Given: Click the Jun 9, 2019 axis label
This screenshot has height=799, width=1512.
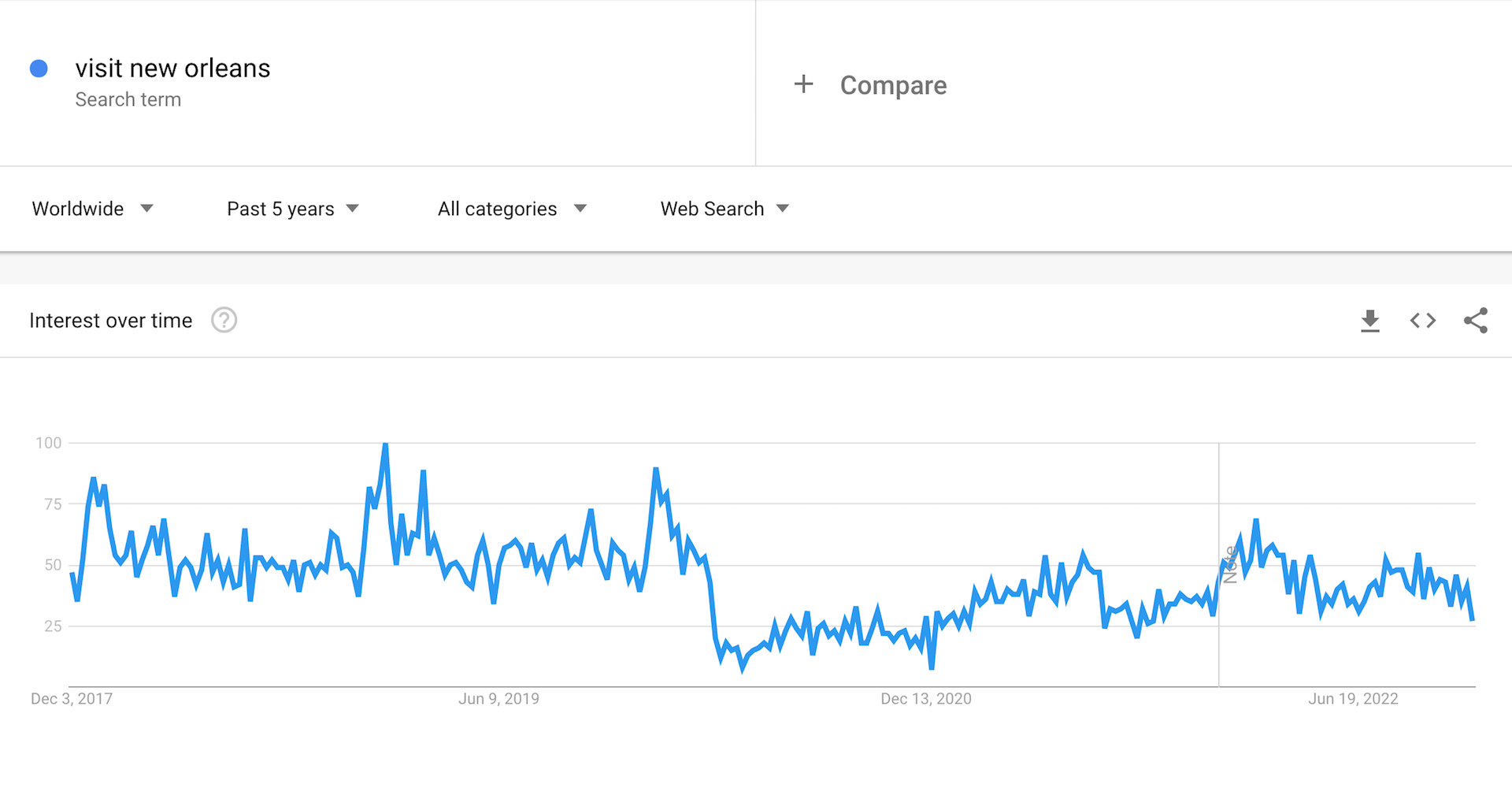Looking at the screenshot, I should click(x=499, y=698).
